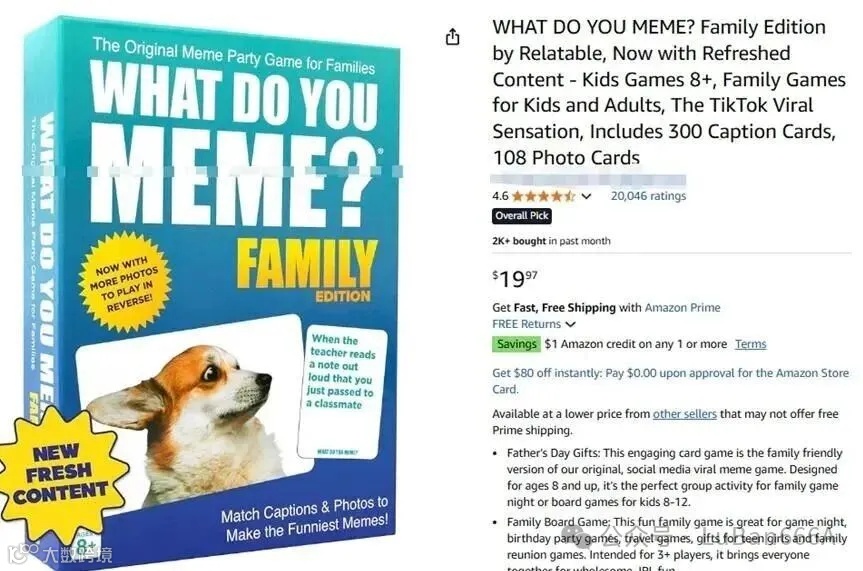Viewport: 863px width, 571px height.
Task: Click the five-star rating icons
Action: [543, 196]
